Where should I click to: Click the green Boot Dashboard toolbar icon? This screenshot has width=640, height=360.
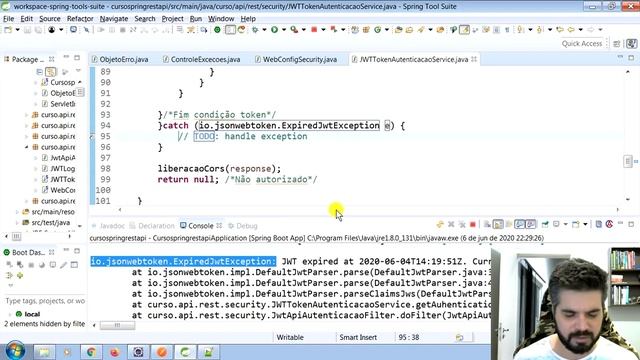(x=217, y=30)
